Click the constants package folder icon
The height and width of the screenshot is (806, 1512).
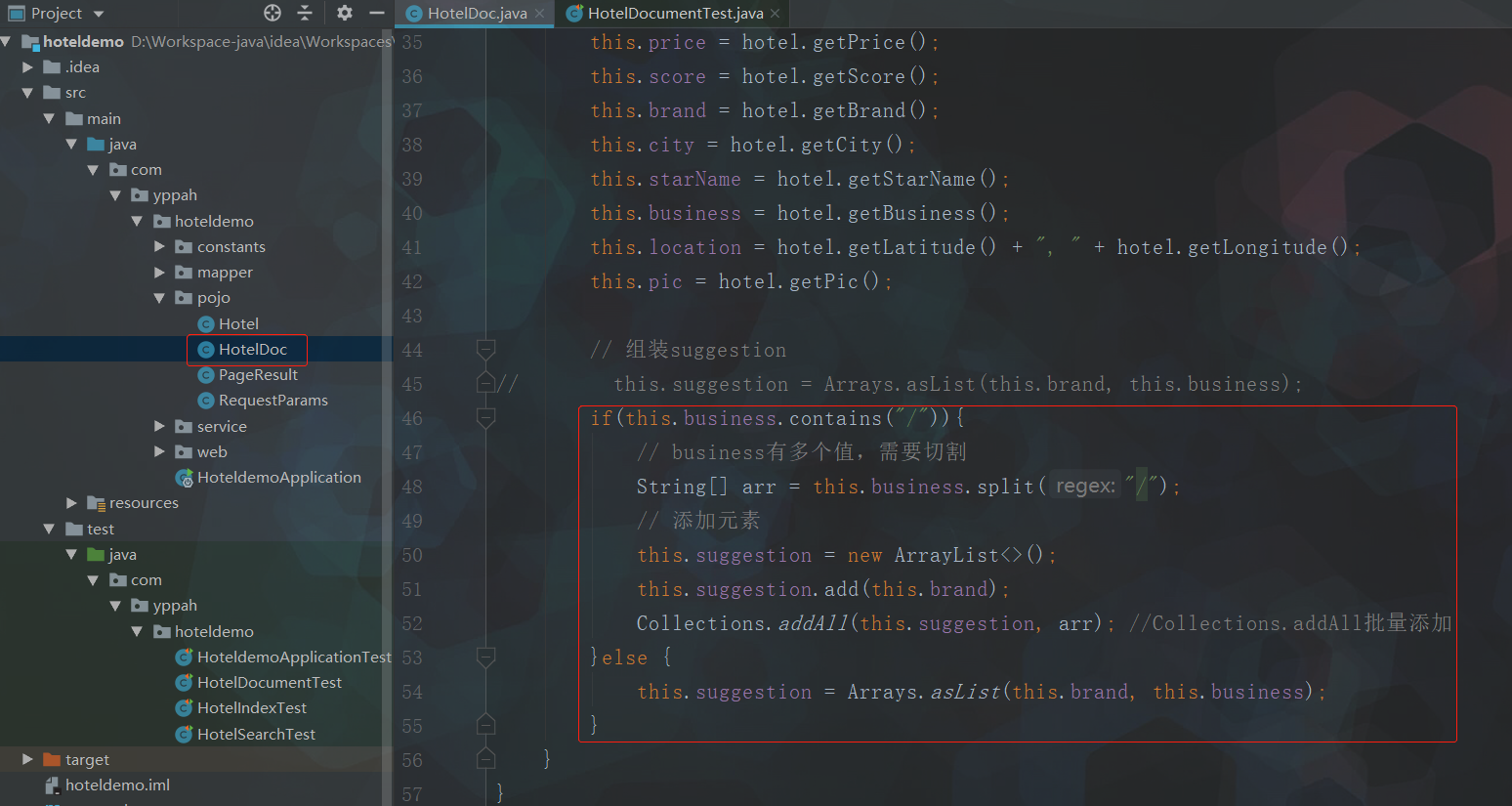184,247
